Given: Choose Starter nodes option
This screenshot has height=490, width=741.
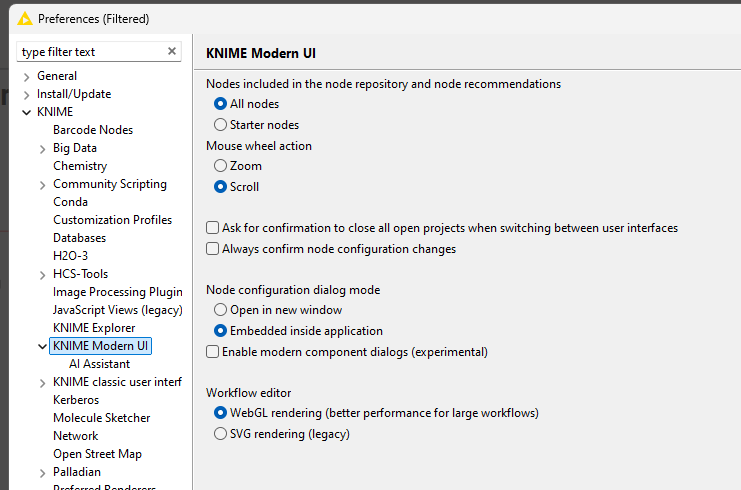Looking at the screenshot, I should tap(220, 125).
